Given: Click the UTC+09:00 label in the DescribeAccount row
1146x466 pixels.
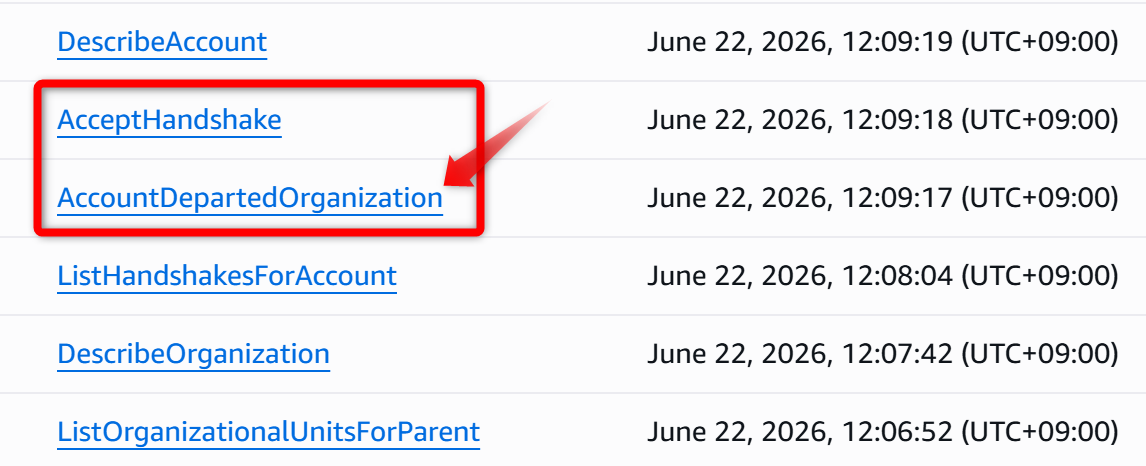Looking at the screenshot, I should click(x=1039, y=42).
